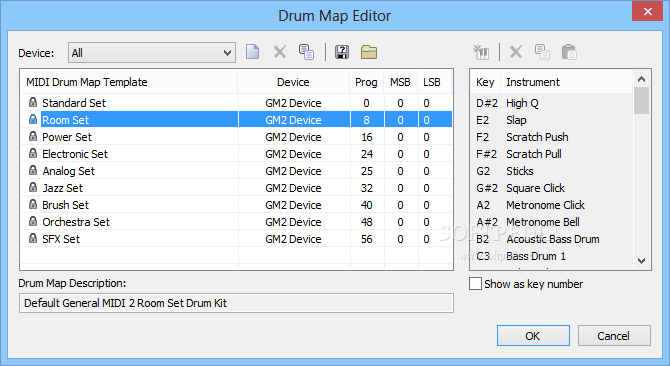Delete the selected instrument entry
Viewport: 670px width, 366px height.
[516, 52]
